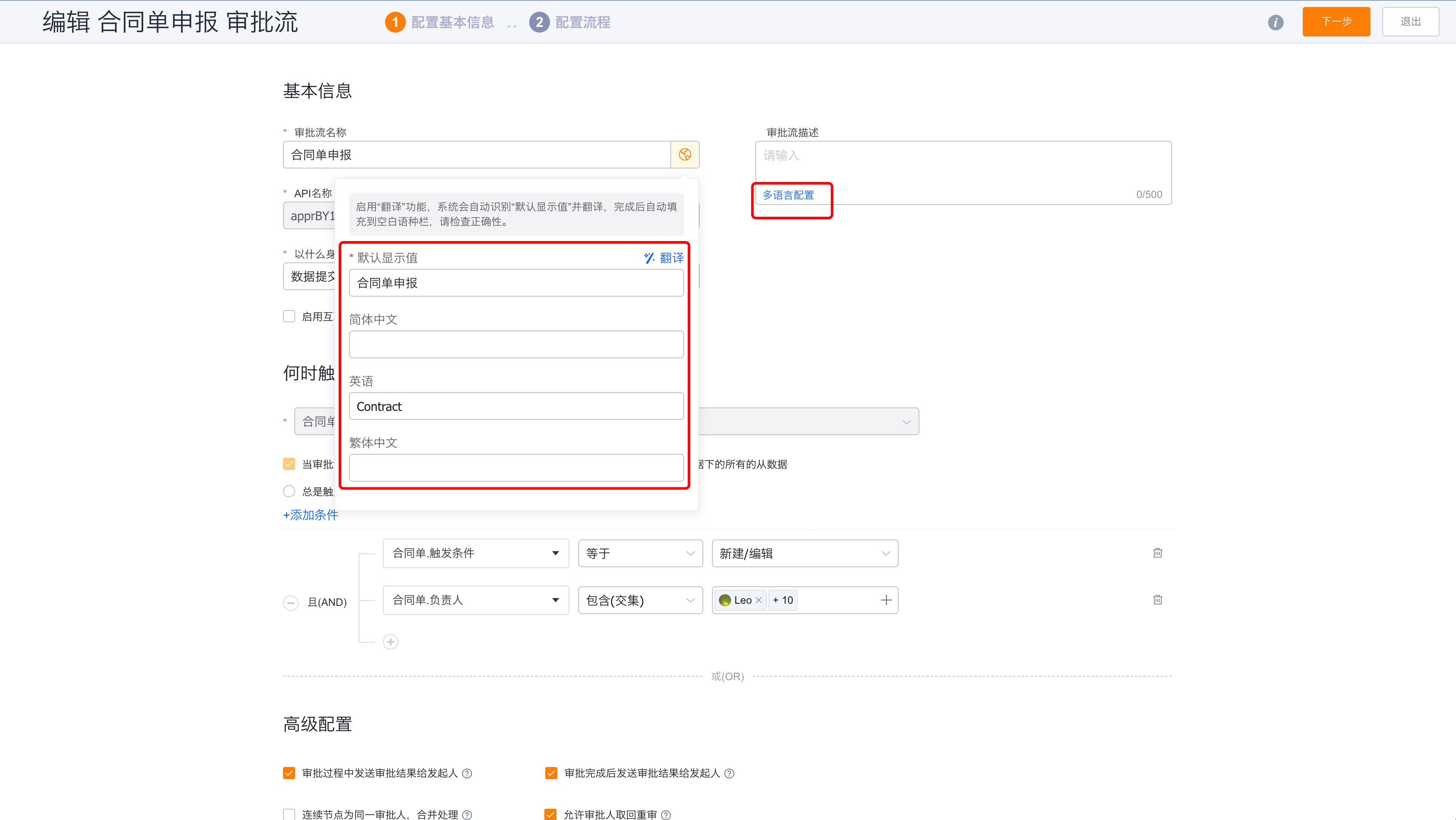This screenshot has width=1456, height=820.
Task: Click the globe multilingual icon beside 审批流名称
Action: [685, 154]
